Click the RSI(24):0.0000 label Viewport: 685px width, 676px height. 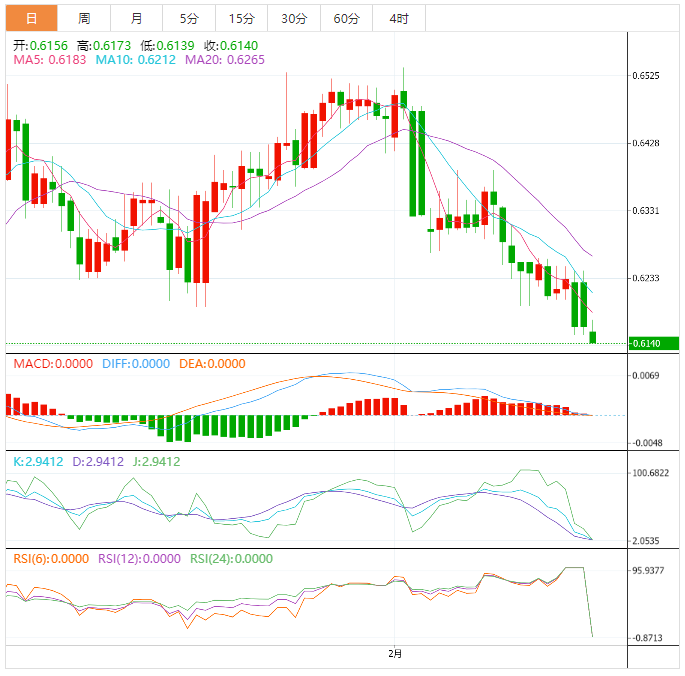[x=231, y=558]
